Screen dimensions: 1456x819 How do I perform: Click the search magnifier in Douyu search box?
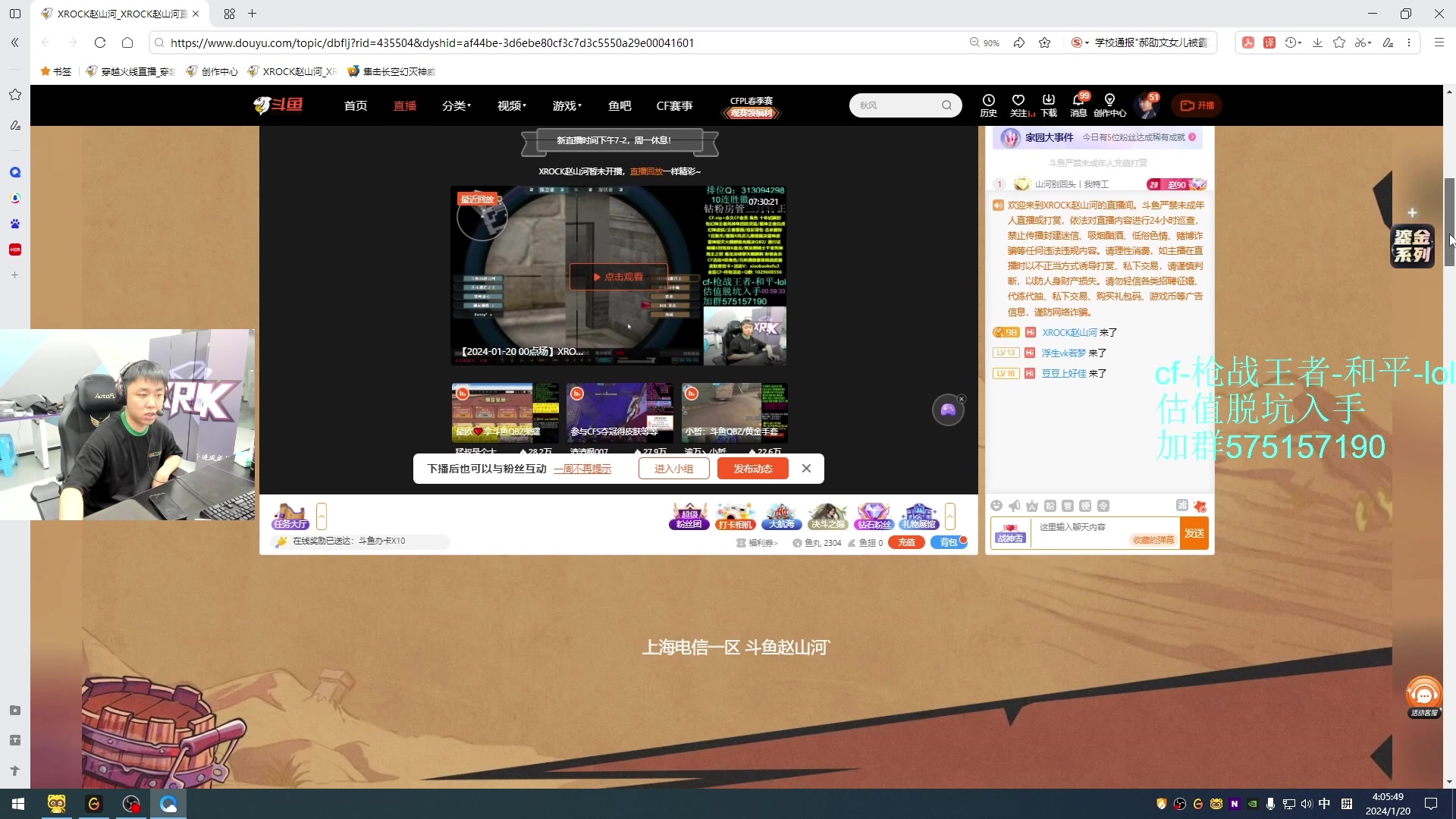point(946,105)
